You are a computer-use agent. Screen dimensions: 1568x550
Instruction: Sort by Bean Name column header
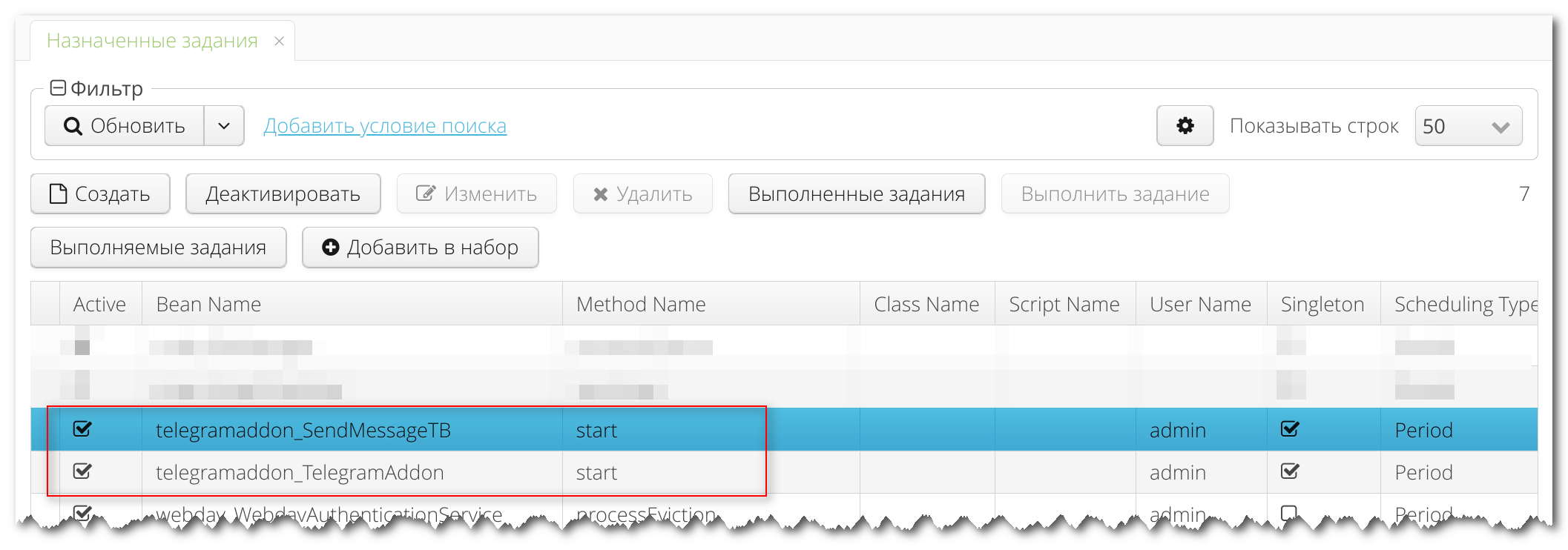[x=208, y=304]
